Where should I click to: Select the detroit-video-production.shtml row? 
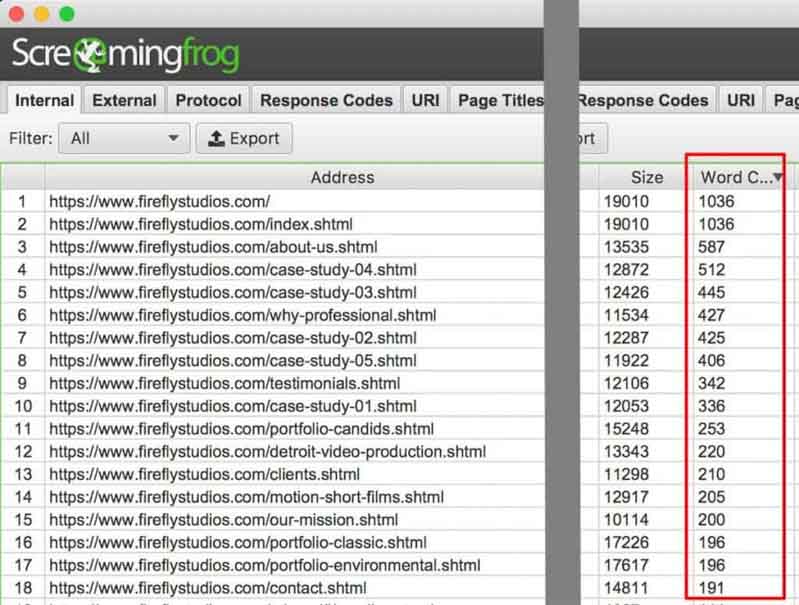point(267,451)
